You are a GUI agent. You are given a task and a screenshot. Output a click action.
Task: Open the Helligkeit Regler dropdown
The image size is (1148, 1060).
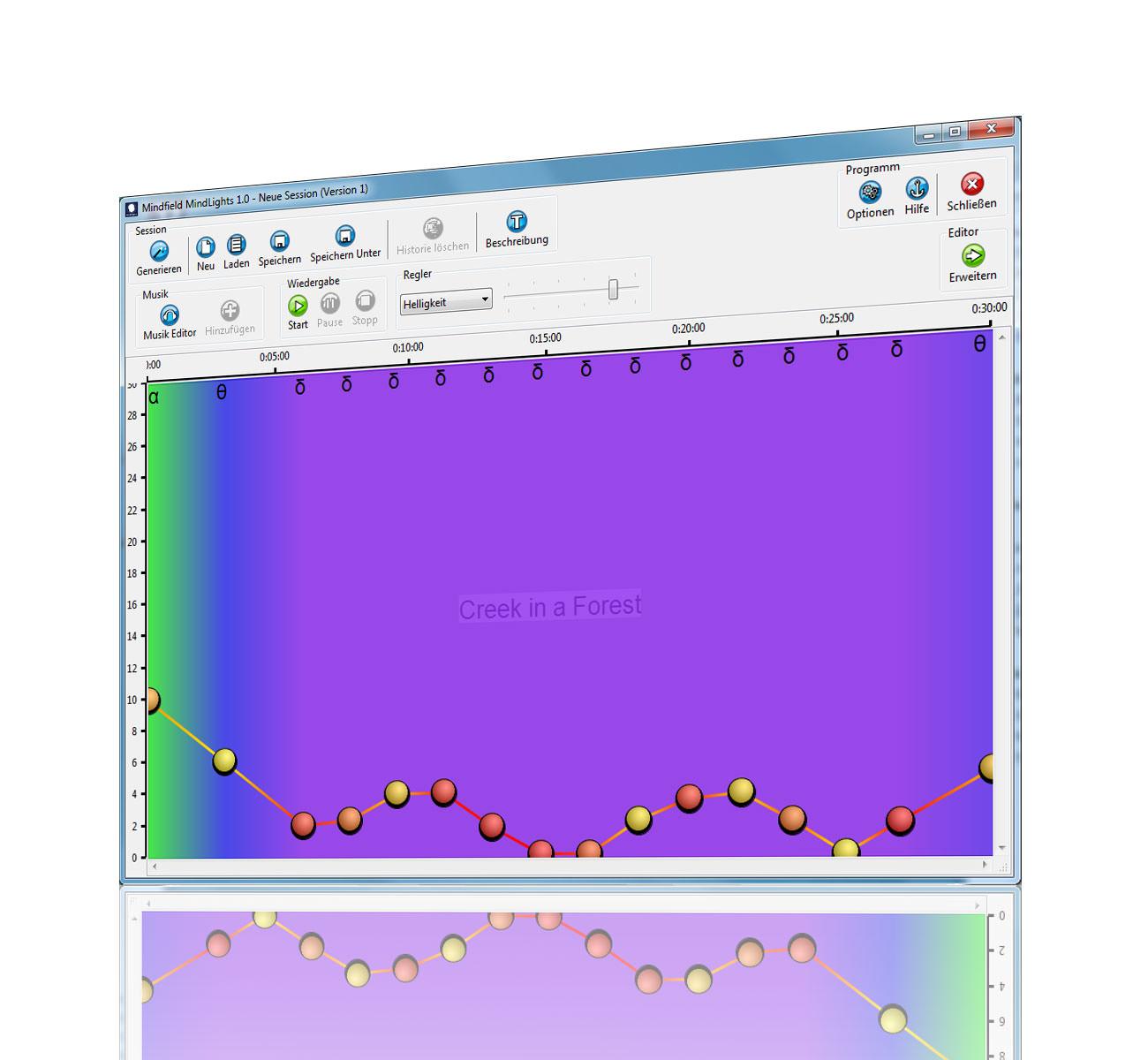tap(446, 302)
